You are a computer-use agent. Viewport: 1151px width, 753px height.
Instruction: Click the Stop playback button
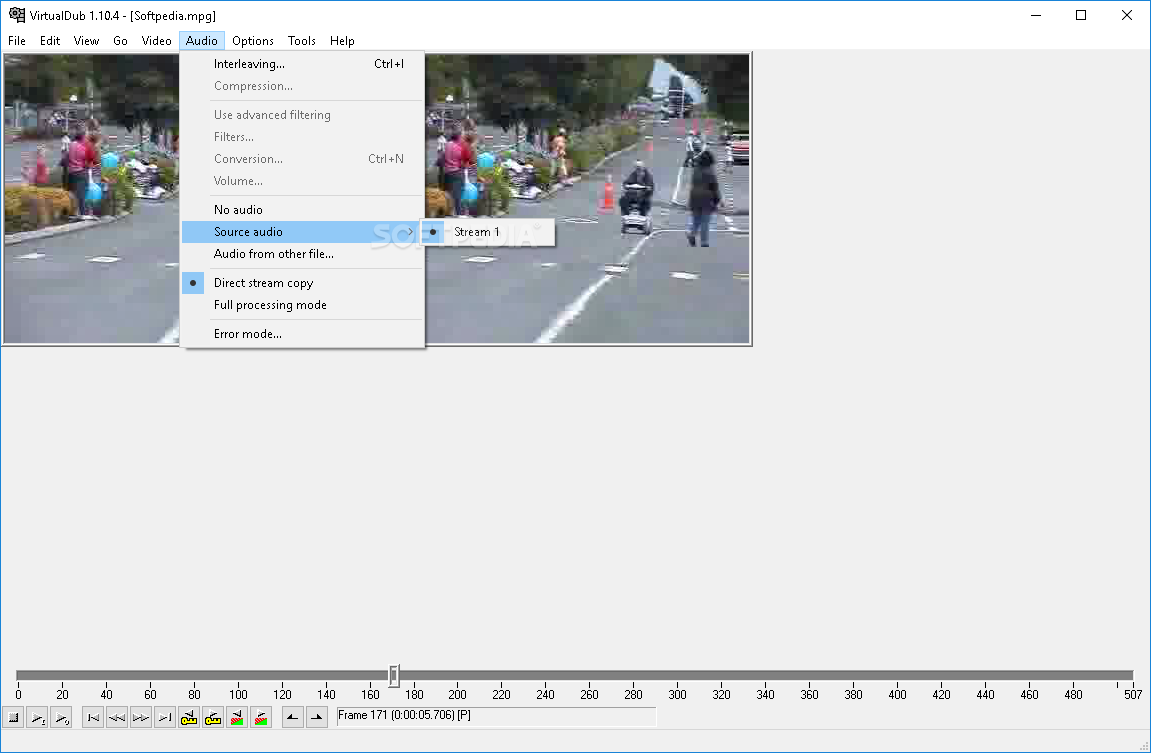tap(13, 717)
